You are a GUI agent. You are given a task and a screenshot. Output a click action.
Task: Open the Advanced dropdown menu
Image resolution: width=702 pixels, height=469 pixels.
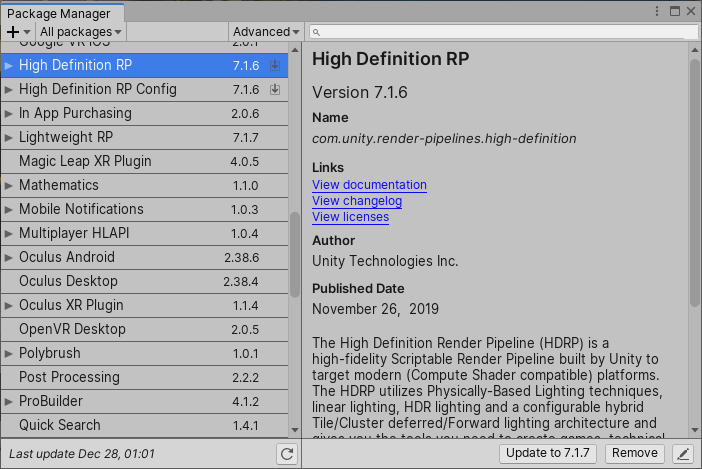tap(266, 32)
